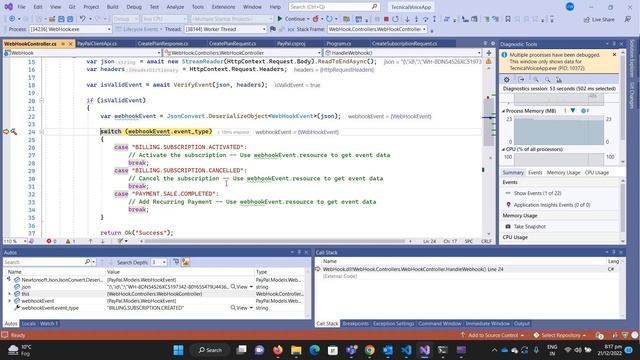Undo last edit via the toolbar arrow
The image size is (640, 360).
coord(82,19)
